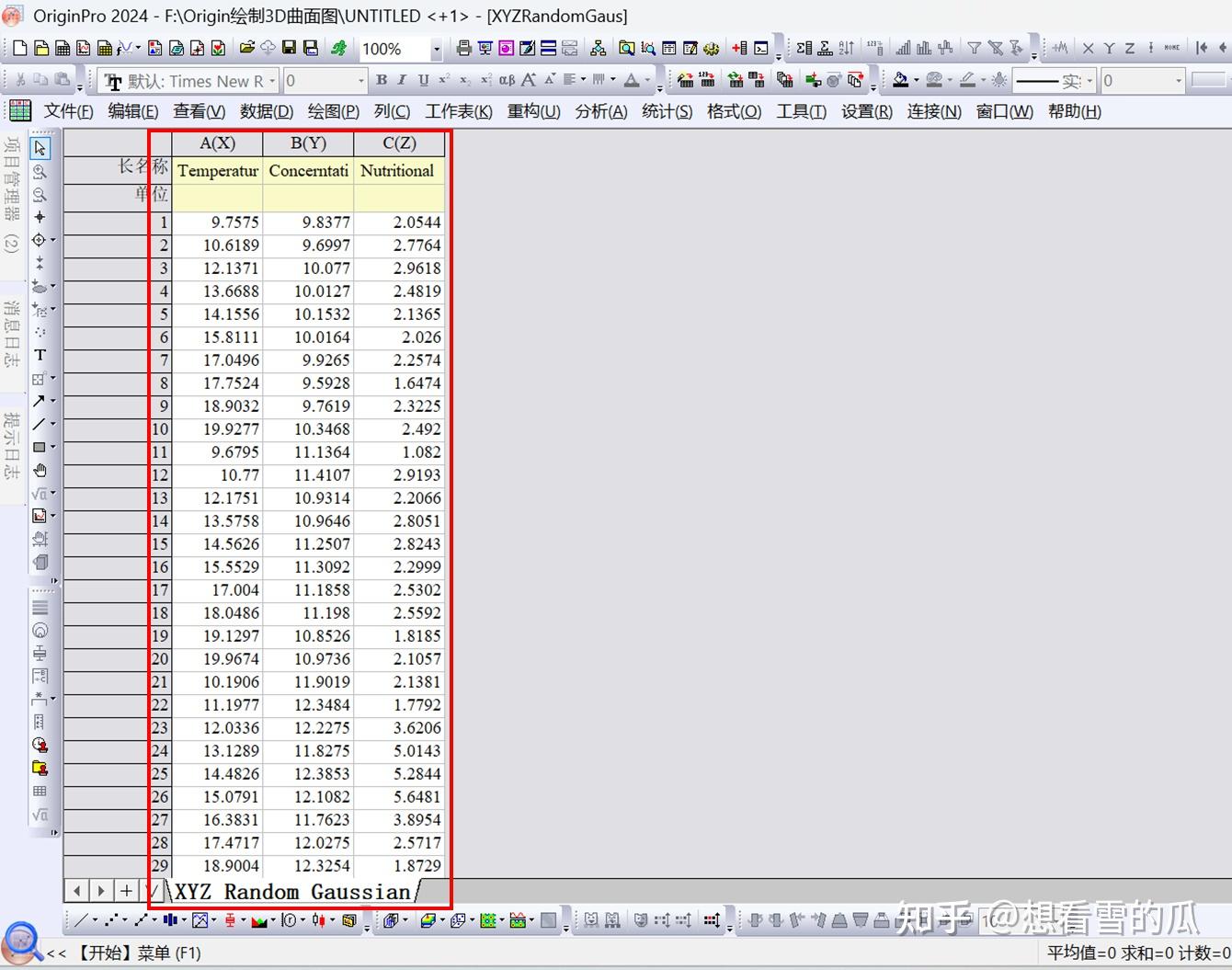Open the 绘图(P) menu
The width and height of the screenshot is (1232, 970).
(x=333, y=111)
